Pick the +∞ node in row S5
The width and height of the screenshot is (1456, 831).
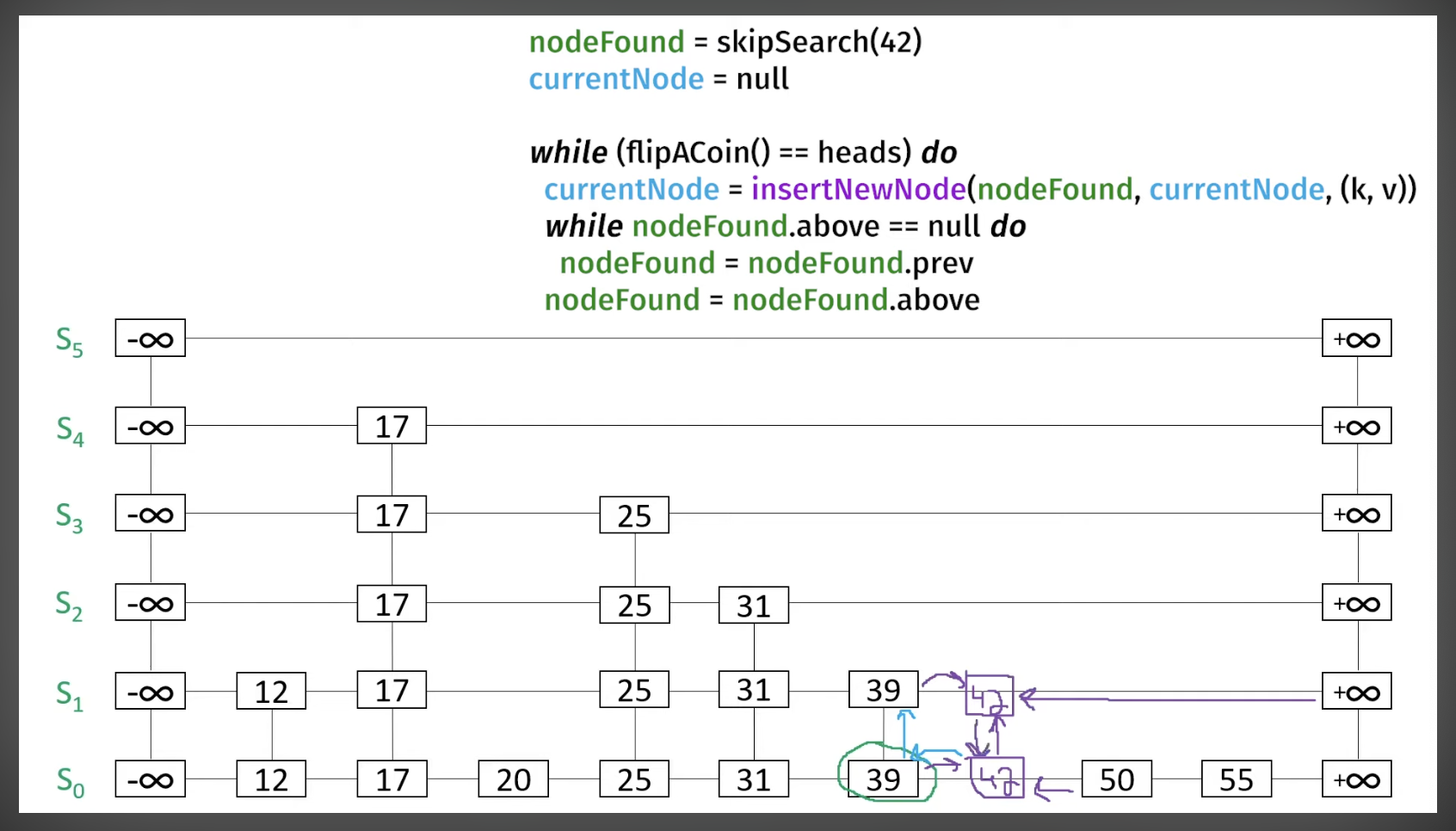[x=1357, y=338]
